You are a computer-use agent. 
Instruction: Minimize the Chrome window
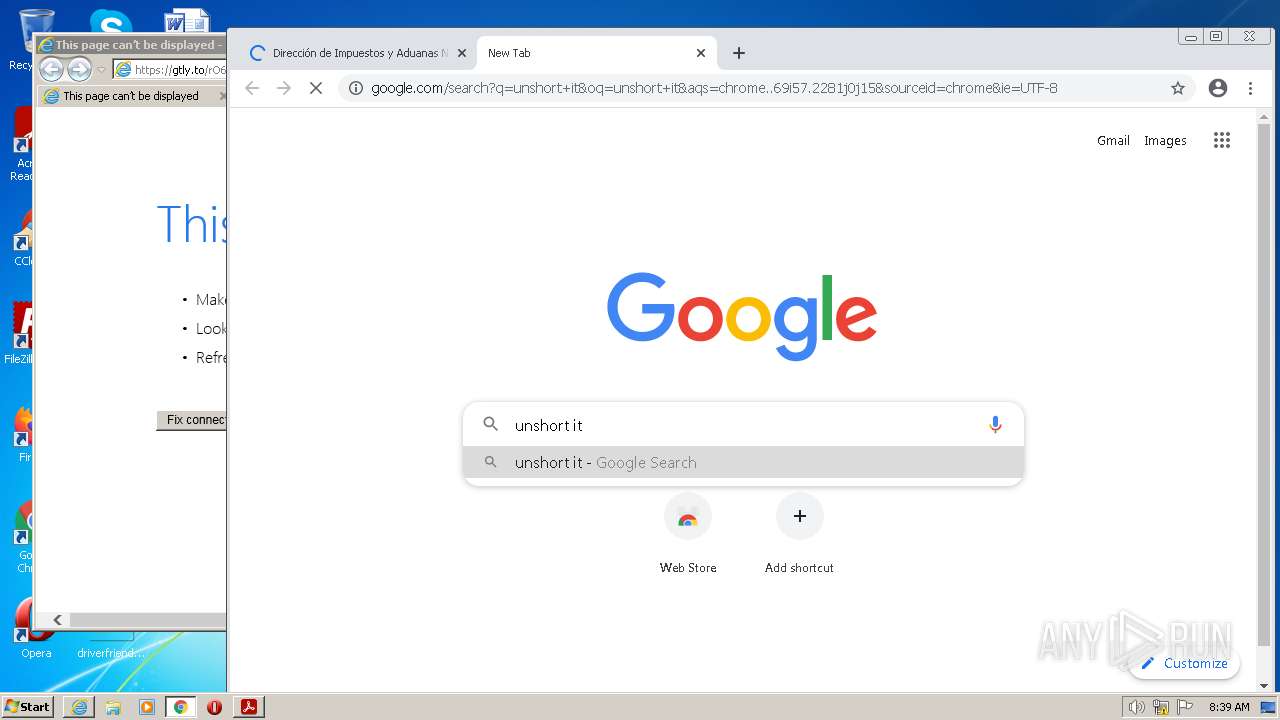[x=1190, y=37]
